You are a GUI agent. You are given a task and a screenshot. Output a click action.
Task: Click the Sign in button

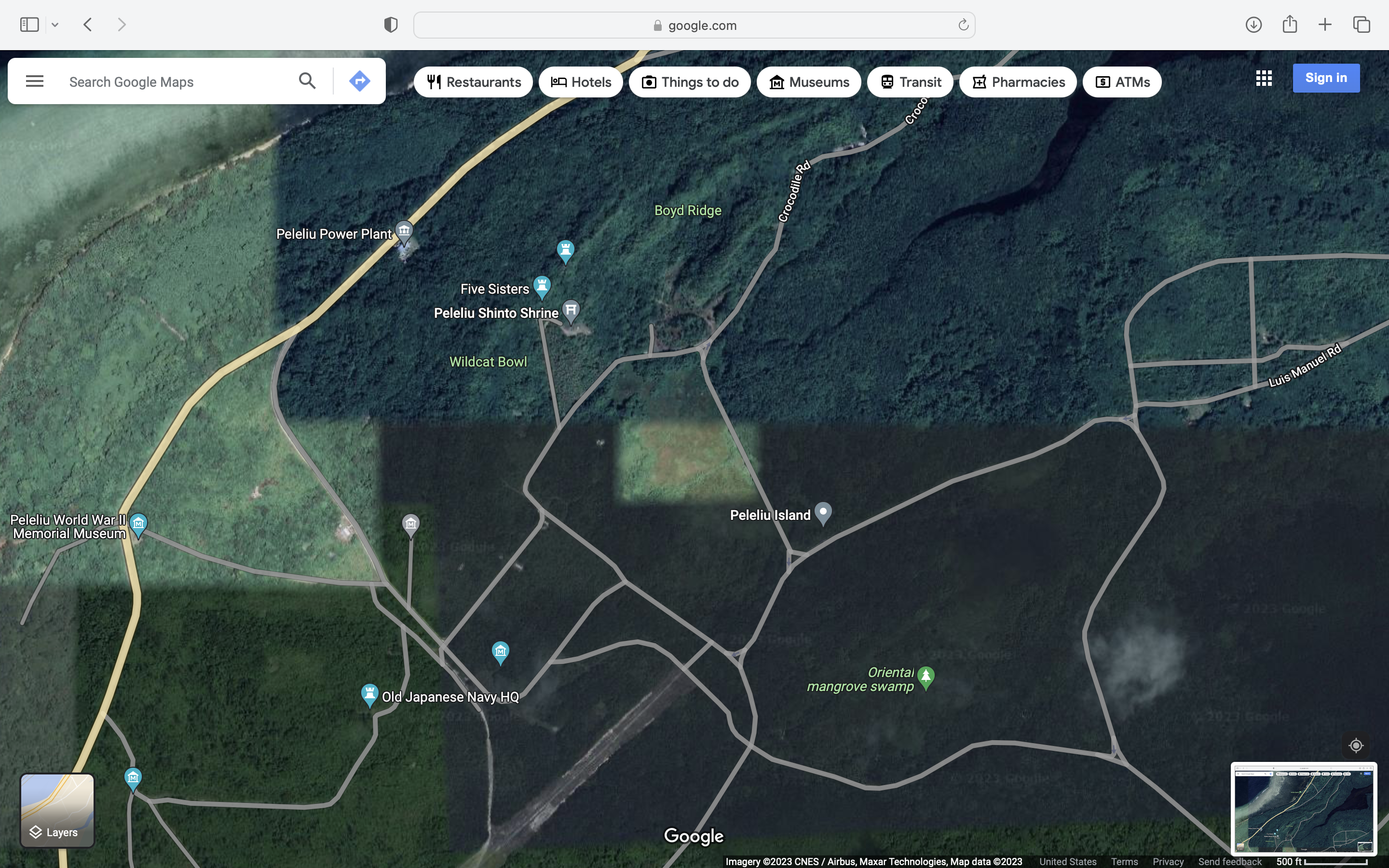(x=1326, y=78)
